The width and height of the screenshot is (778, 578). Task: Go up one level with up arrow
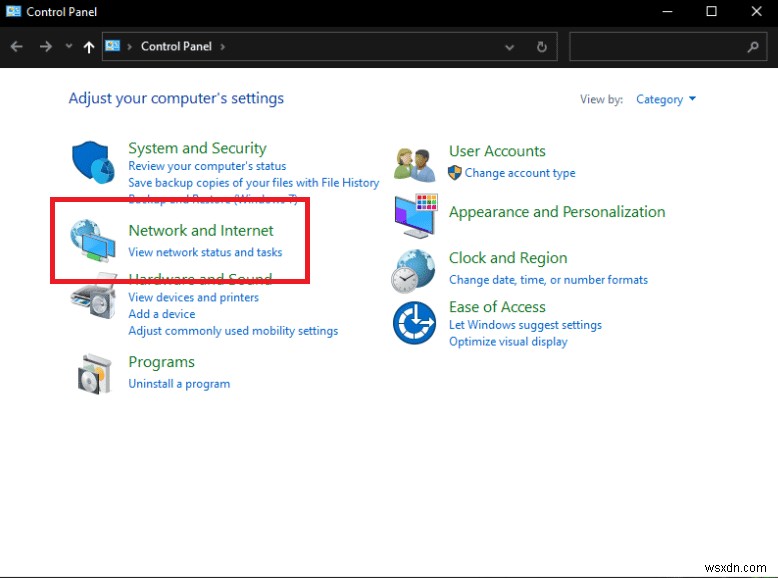(89, 47)
